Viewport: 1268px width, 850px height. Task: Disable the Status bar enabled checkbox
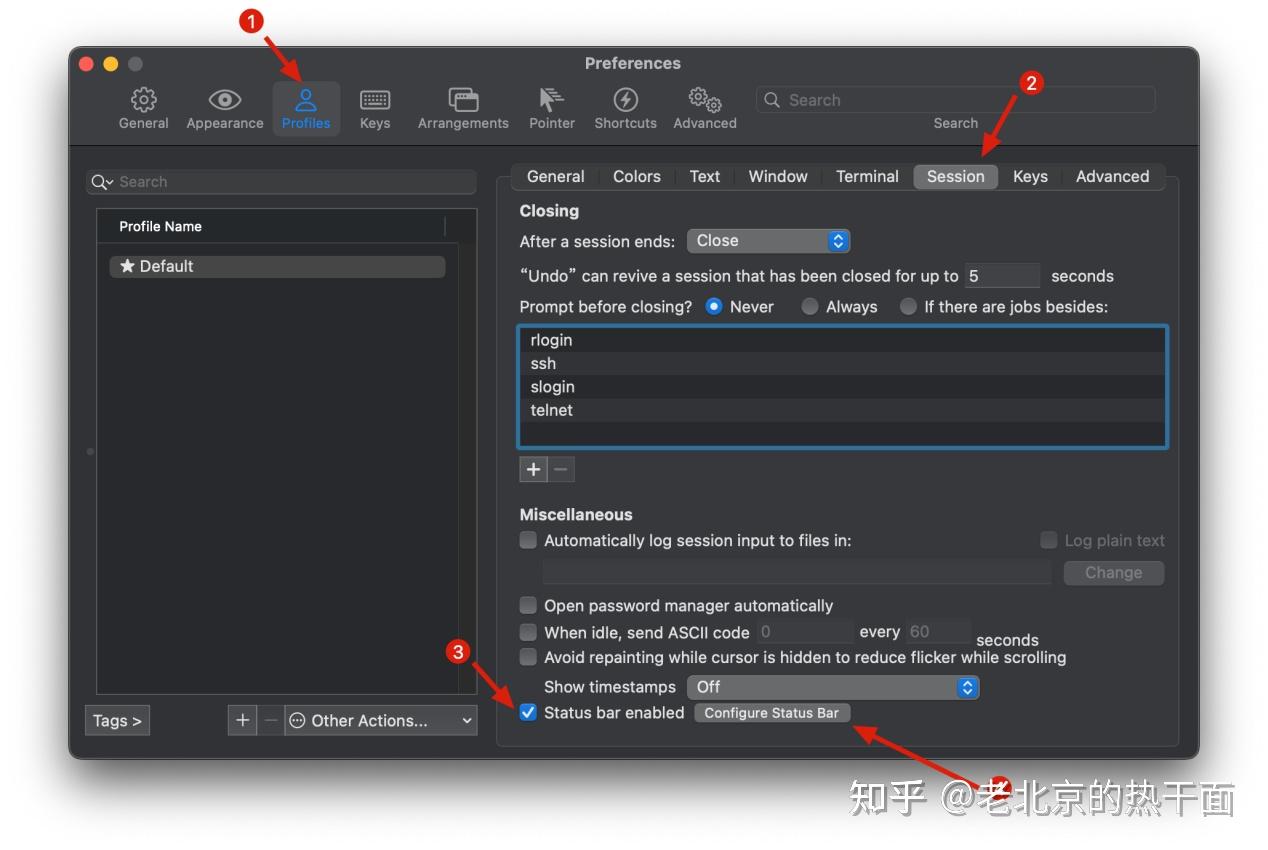click(527, 712)
